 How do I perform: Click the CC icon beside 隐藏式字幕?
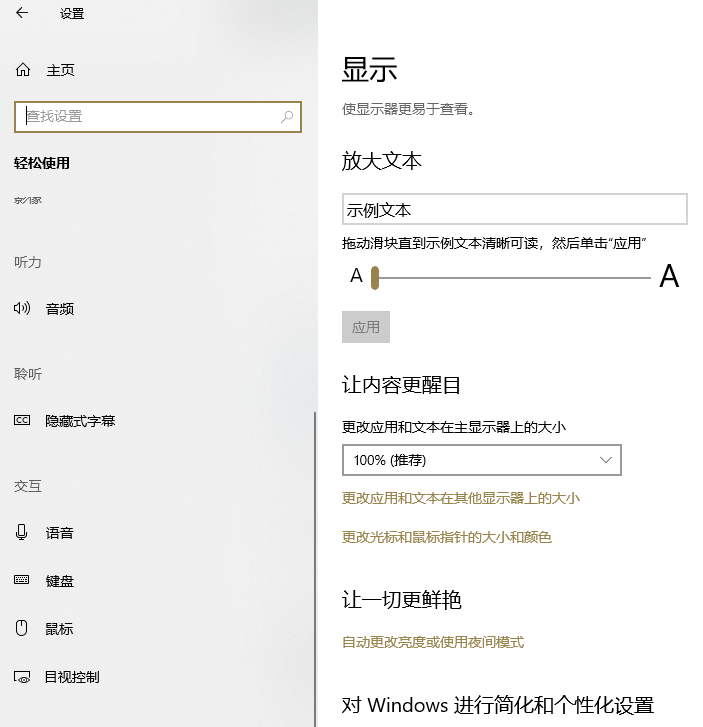pos(22,421)
